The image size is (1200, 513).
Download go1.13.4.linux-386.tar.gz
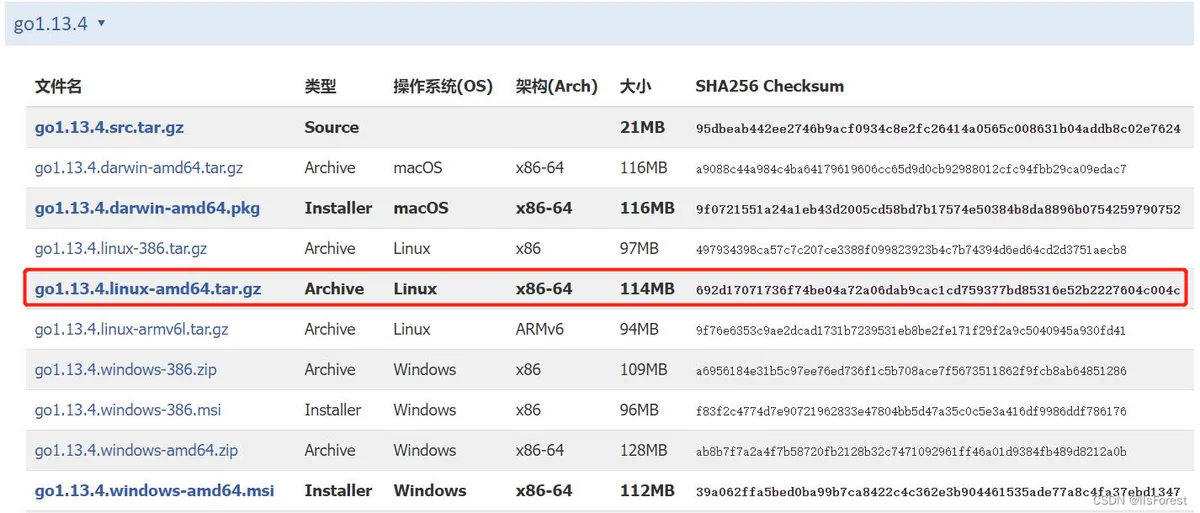coord(121,248)
